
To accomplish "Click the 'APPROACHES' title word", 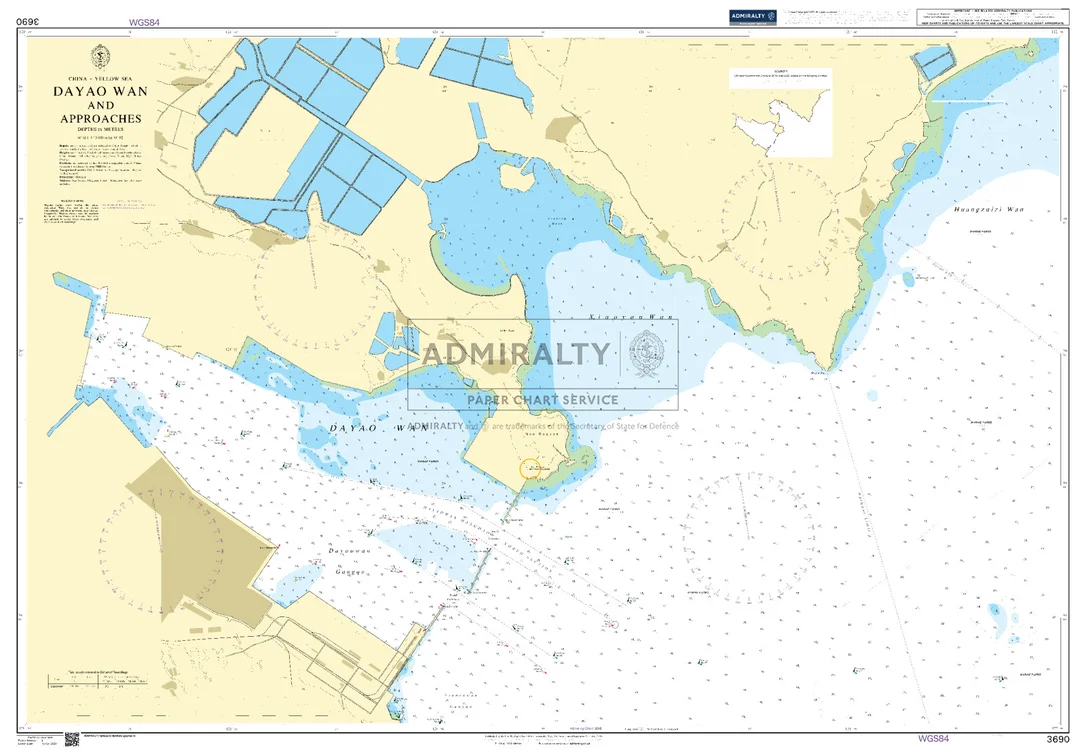I will point(101,118).
